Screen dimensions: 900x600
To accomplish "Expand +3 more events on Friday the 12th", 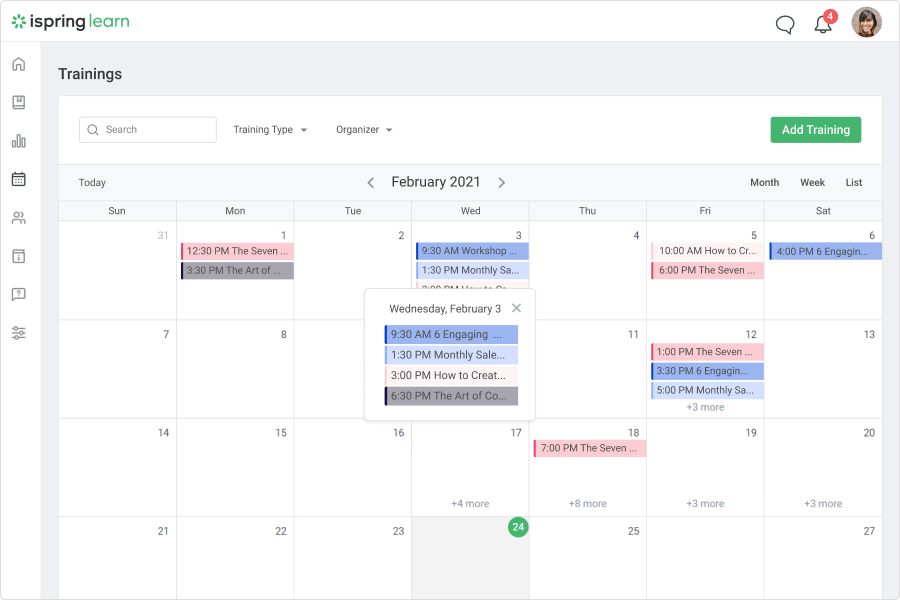I will [x=705, y=409].
